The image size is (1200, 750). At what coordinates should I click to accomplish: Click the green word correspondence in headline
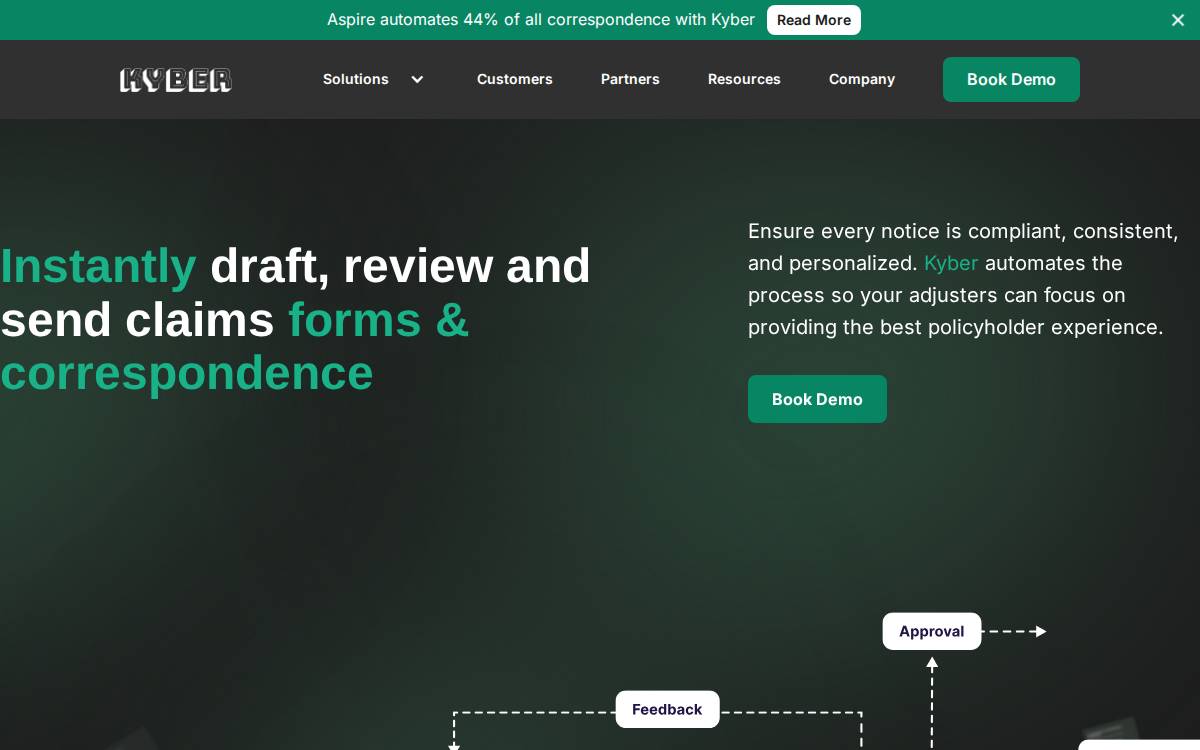[x=187, y=373]
